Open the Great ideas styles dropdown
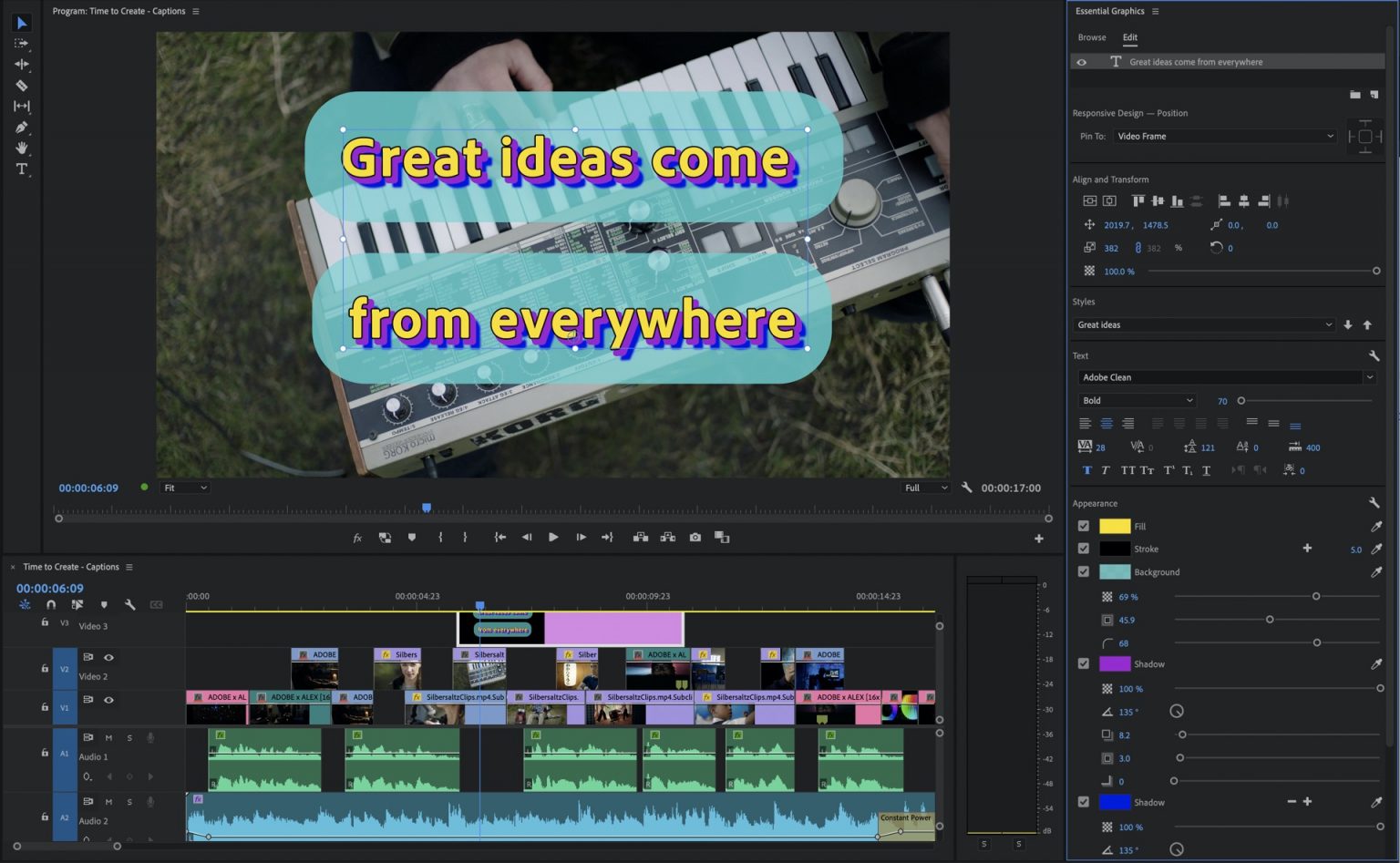 1203,324
